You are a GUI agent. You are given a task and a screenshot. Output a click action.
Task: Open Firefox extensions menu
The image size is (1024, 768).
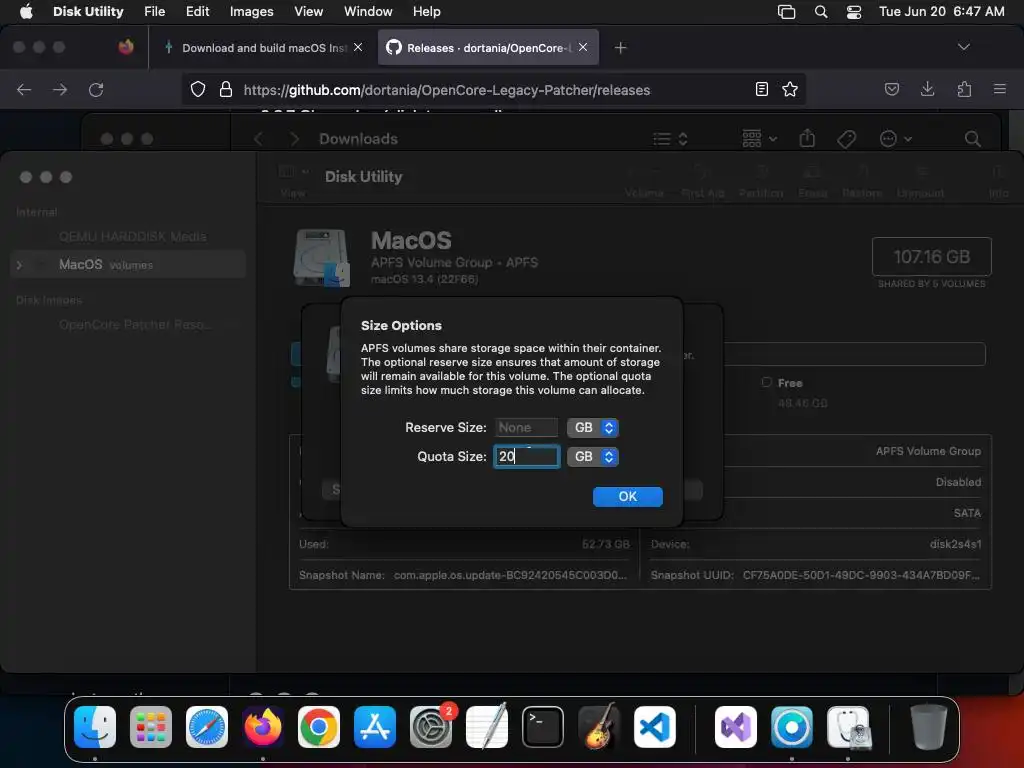pyautogui.click(x=964, y=89)
